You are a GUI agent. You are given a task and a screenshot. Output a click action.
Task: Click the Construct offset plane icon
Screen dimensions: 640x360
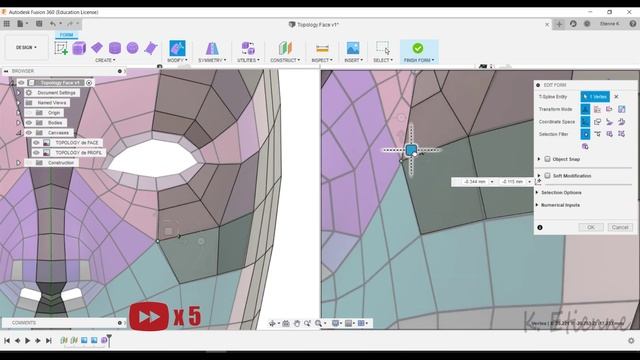point(285,48)
